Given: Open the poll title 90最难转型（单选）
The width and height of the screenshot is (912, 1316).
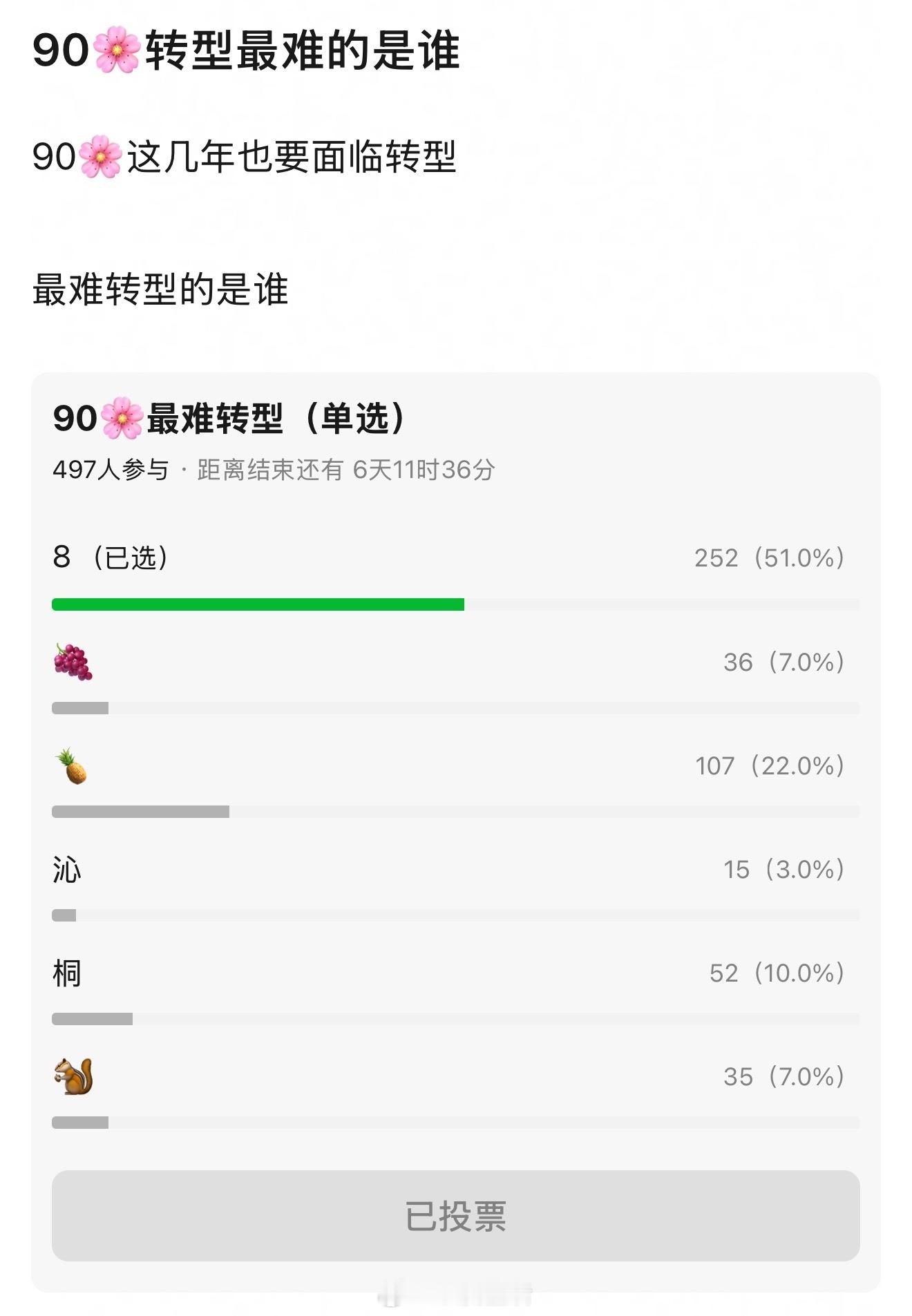Looking at the screenshot, I should coord(228,417).
